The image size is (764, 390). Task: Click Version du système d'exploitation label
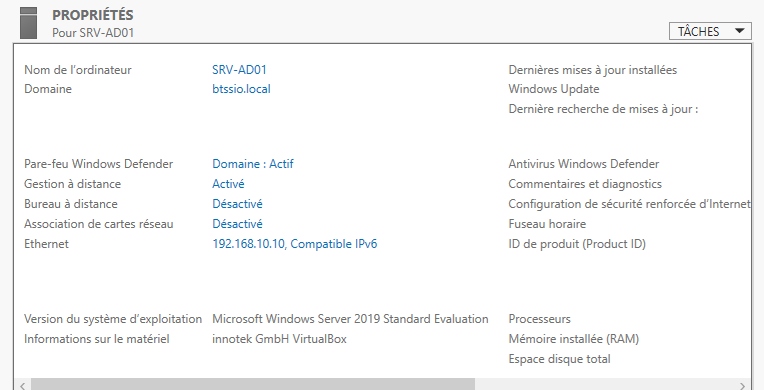(x=113, y=319)
